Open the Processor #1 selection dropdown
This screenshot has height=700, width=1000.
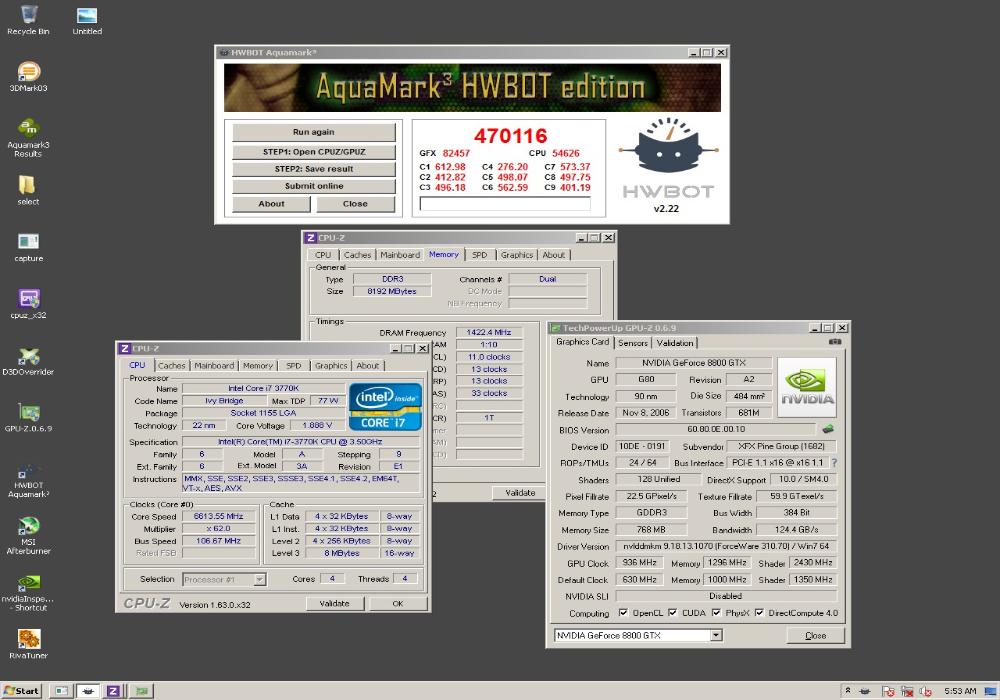tap(260, 580)
